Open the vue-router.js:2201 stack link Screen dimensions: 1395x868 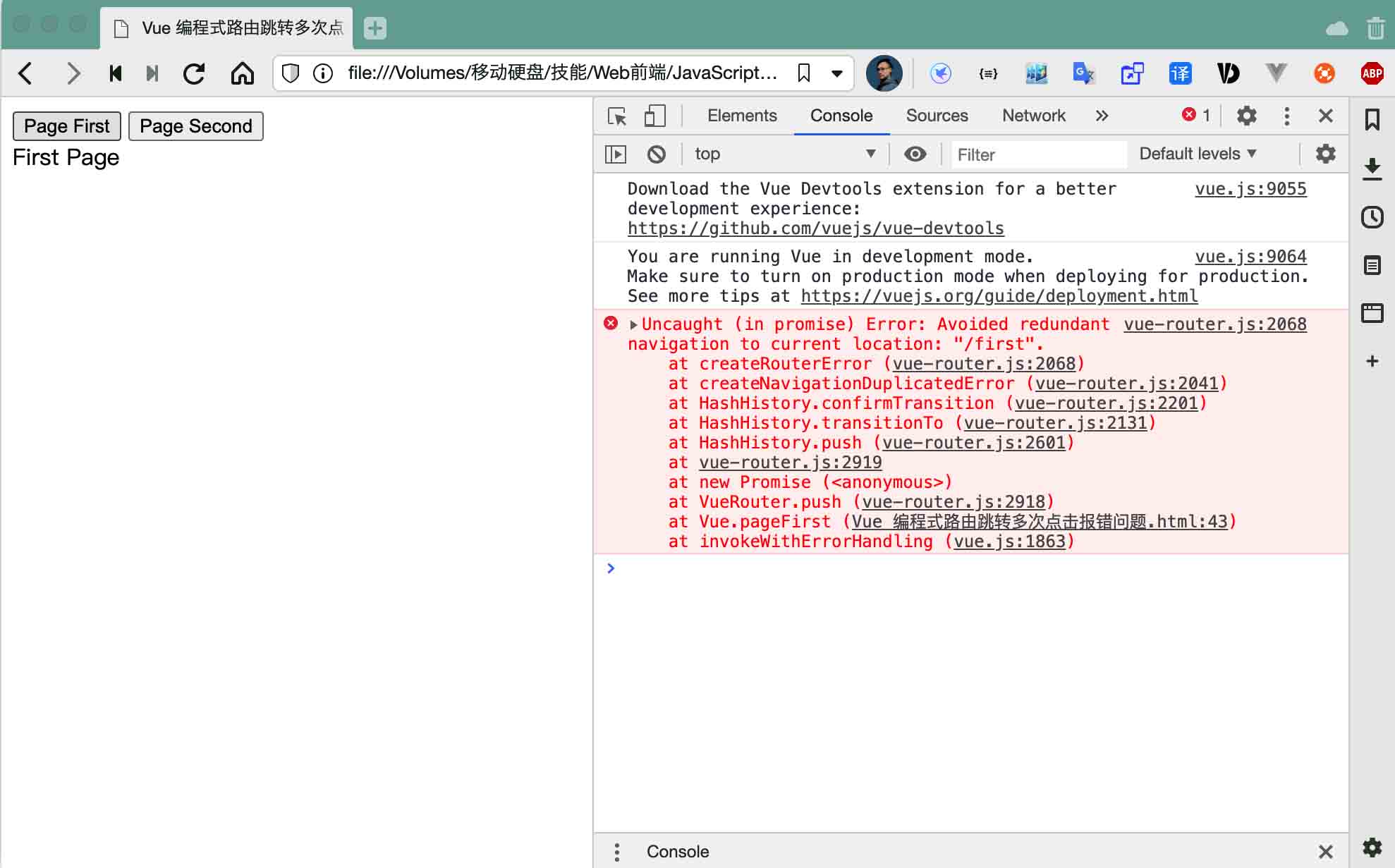click(x=1106, y=403)
